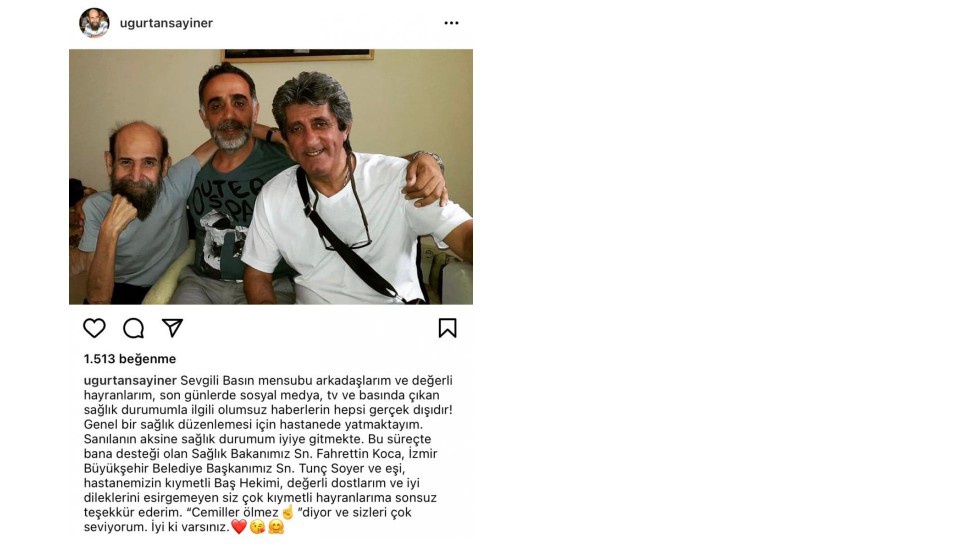Image resolution: width=971 pixels, height=551 pixels.
Task: Open the three-dot more options menu
Action: tap(451, 23)
